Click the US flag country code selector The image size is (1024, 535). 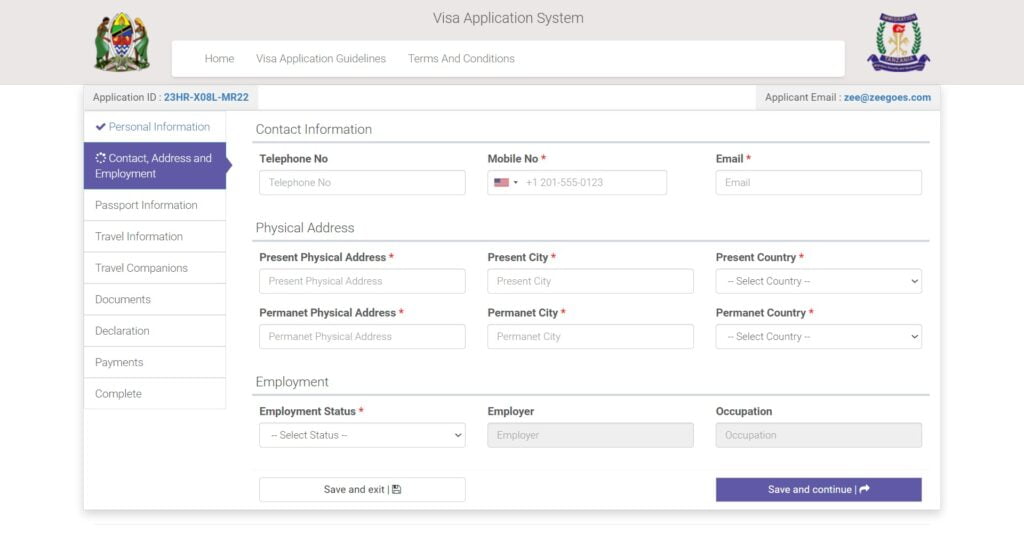506,183
